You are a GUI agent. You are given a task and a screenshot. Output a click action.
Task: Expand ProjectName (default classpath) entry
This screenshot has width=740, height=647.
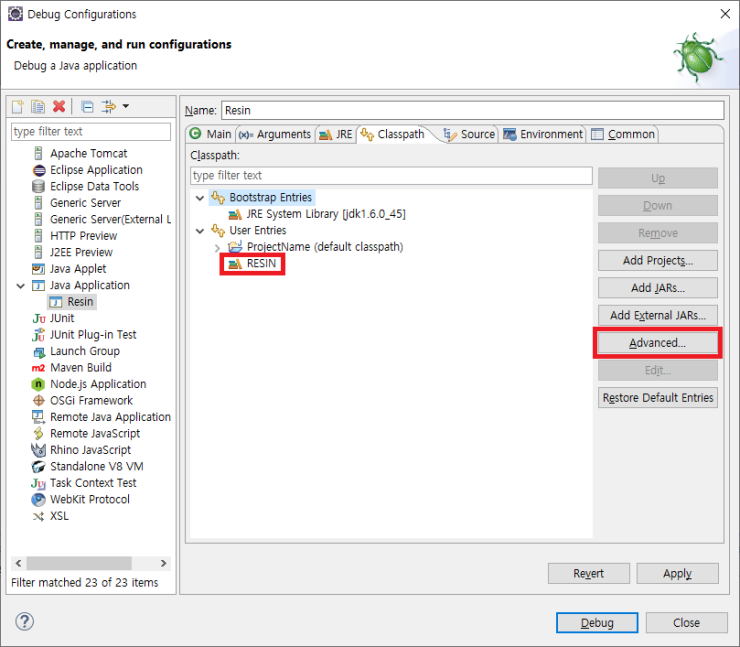[217, 247]
